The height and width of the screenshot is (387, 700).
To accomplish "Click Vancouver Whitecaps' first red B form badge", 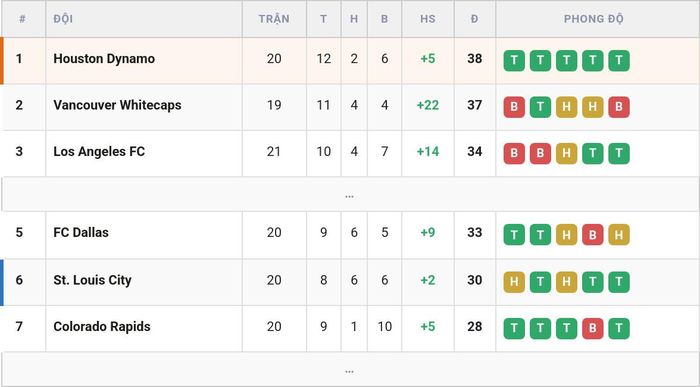I will tap(514, 107).
